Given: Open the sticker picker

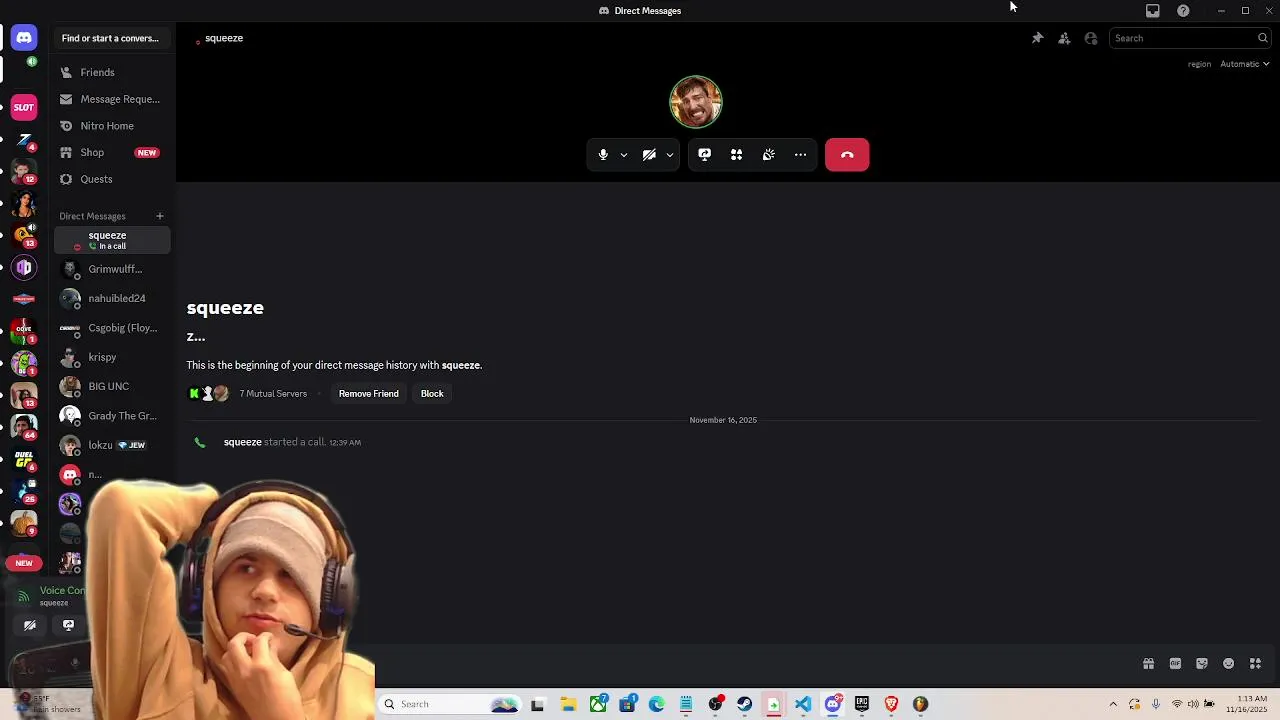Looking at the screenshot, I should 1202,664.
